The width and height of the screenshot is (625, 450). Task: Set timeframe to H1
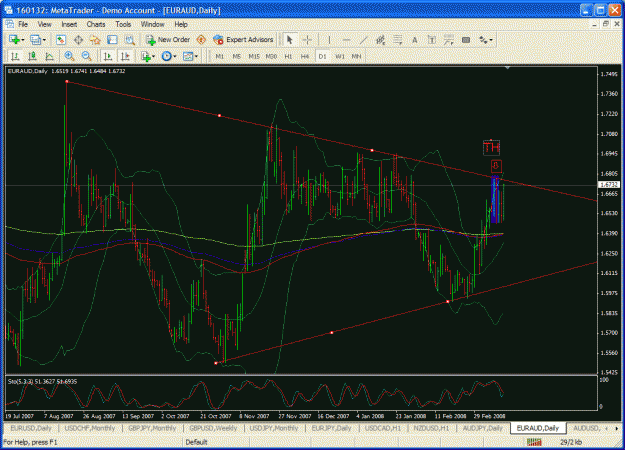point(288,56)
